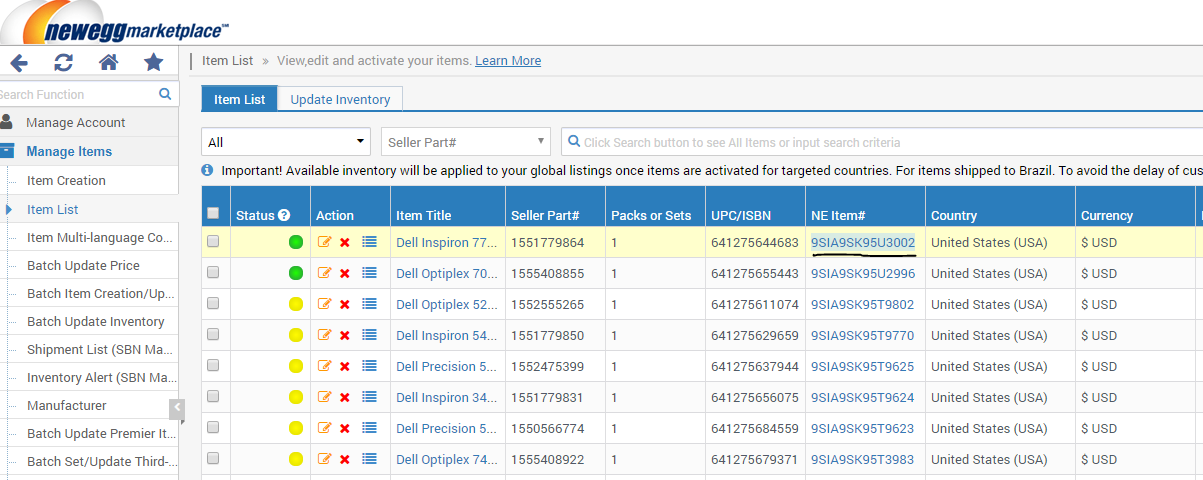The height and width of the screenshot is (480, 1203).
Task: Check the box for Dell Optiplex 52 row
Action: point(212,303)
